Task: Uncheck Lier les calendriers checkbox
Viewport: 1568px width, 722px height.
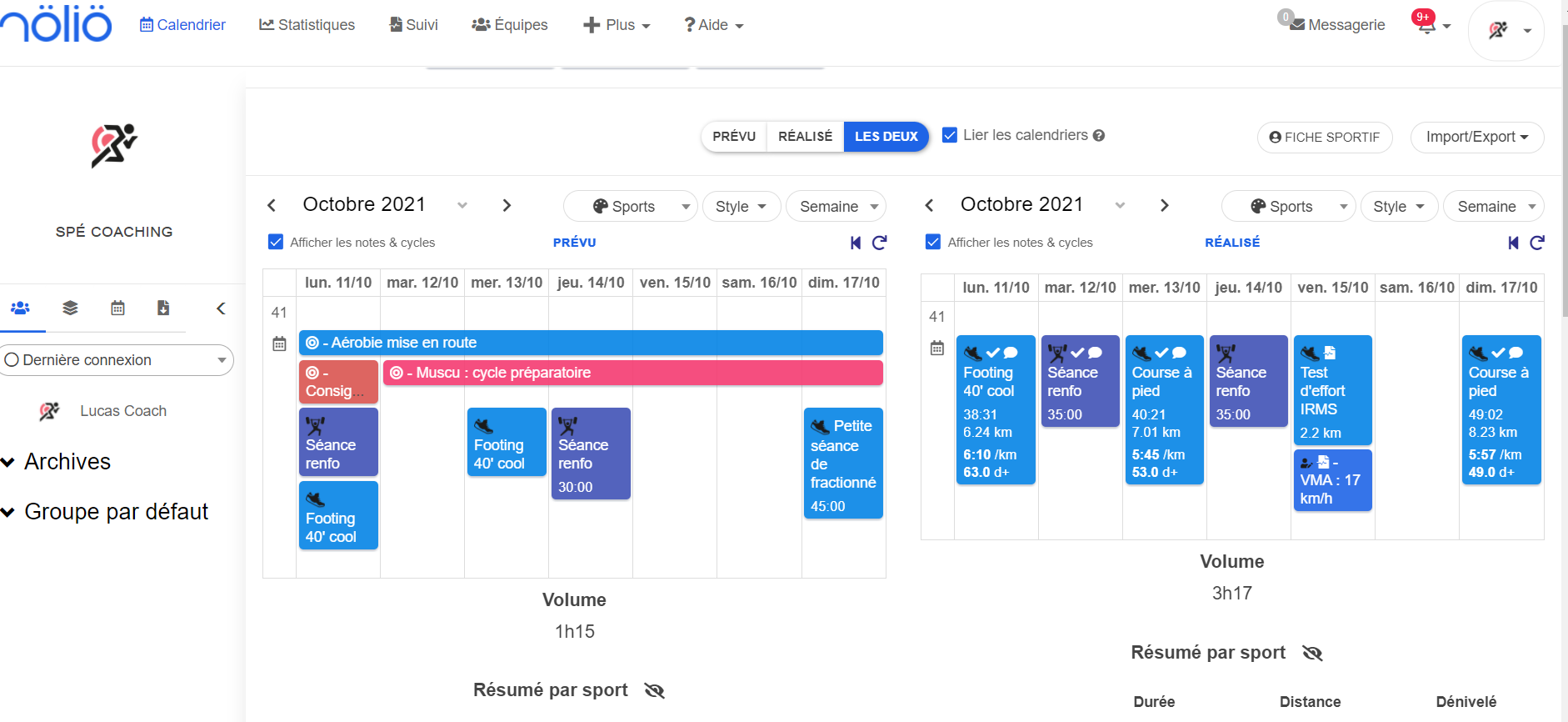Action: pyautogui.click(x=949, y=135)
